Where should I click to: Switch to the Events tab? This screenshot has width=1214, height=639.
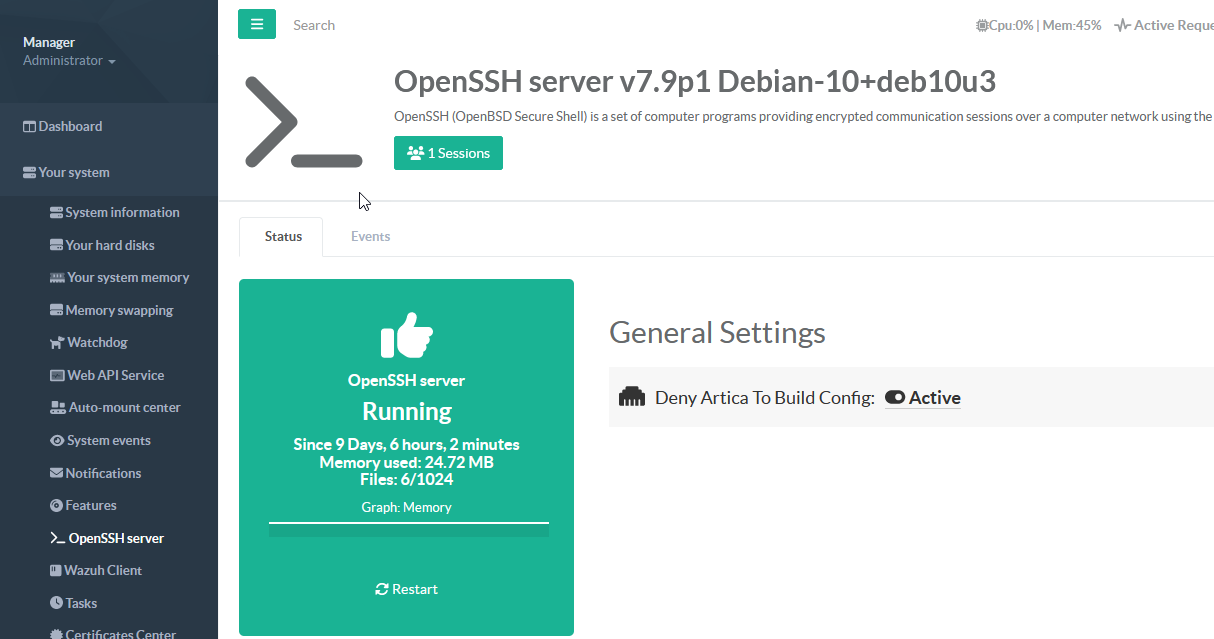tap(370, 237)
